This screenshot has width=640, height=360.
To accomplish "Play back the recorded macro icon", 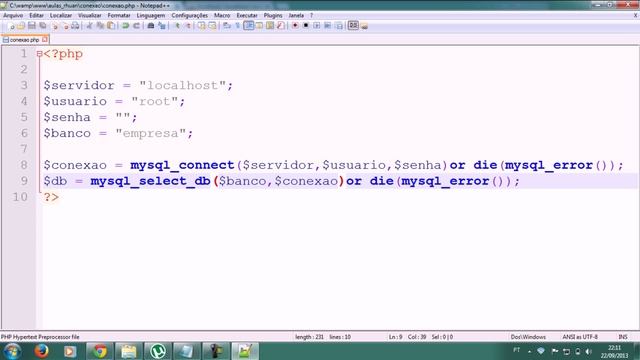I will click(317, 26).
